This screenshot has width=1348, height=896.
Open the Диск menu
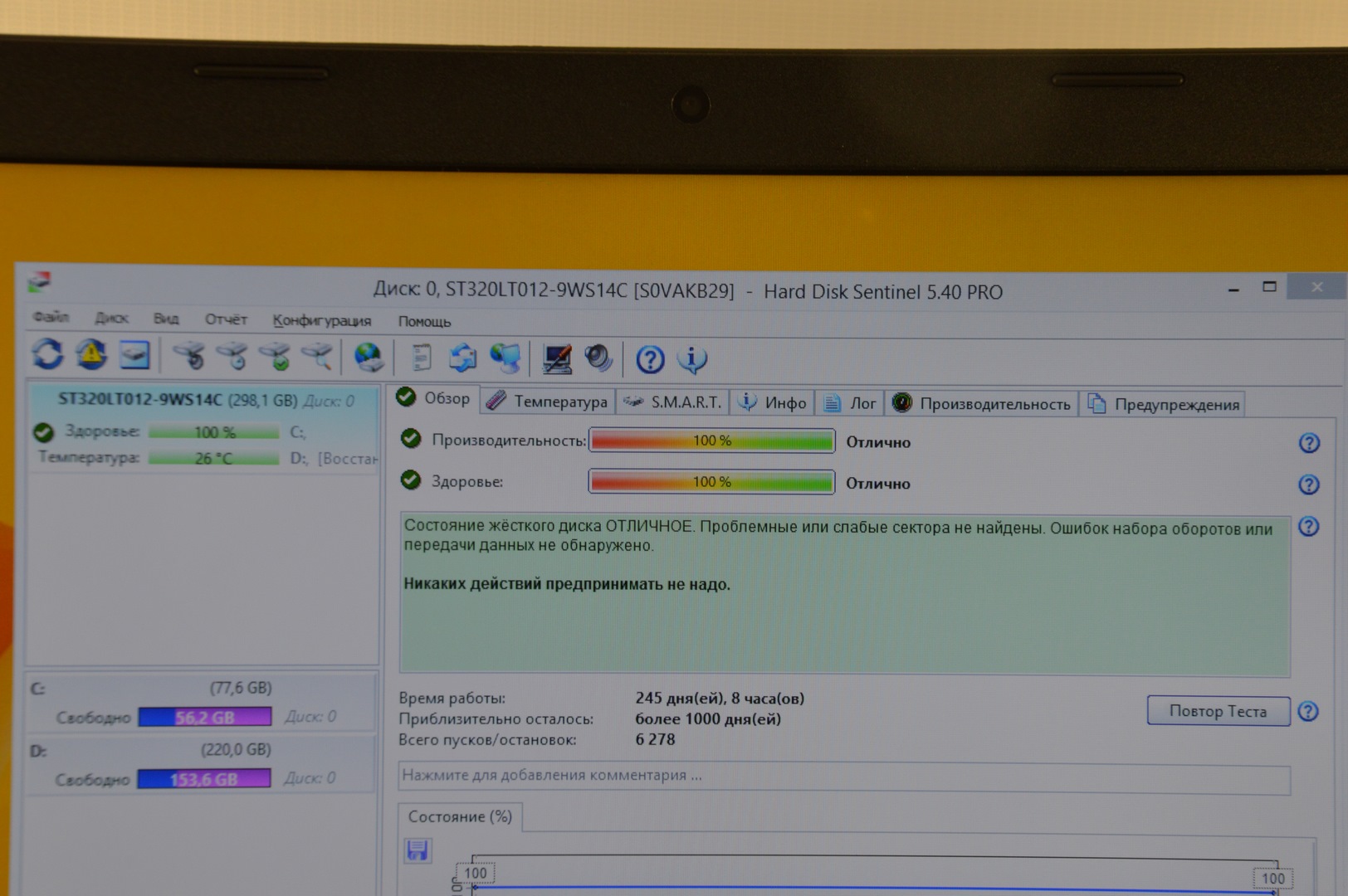point(111,318)
